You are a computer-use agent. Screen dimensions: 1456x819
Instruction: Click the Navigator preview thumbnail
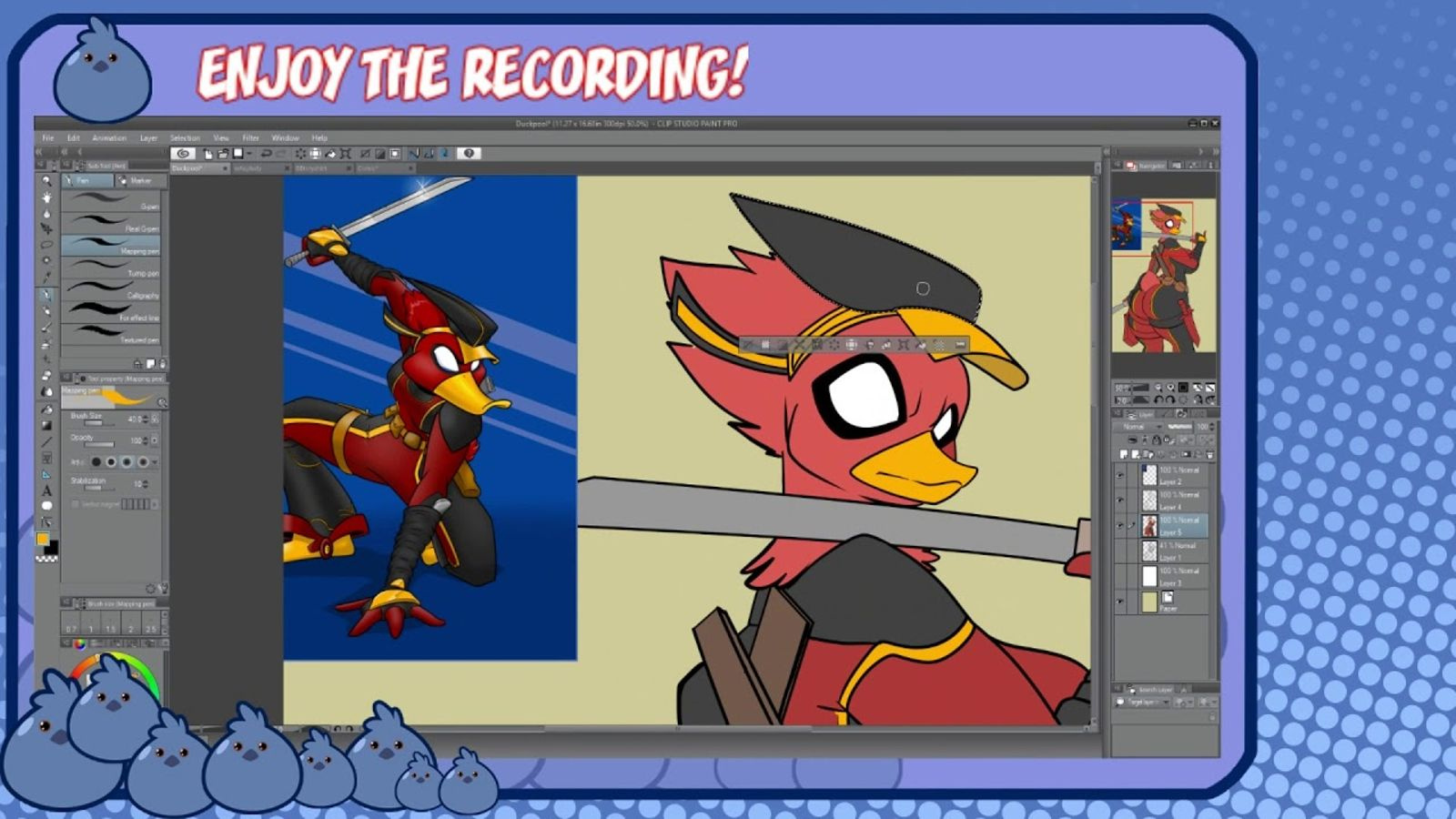click(x=1165, y=276)
